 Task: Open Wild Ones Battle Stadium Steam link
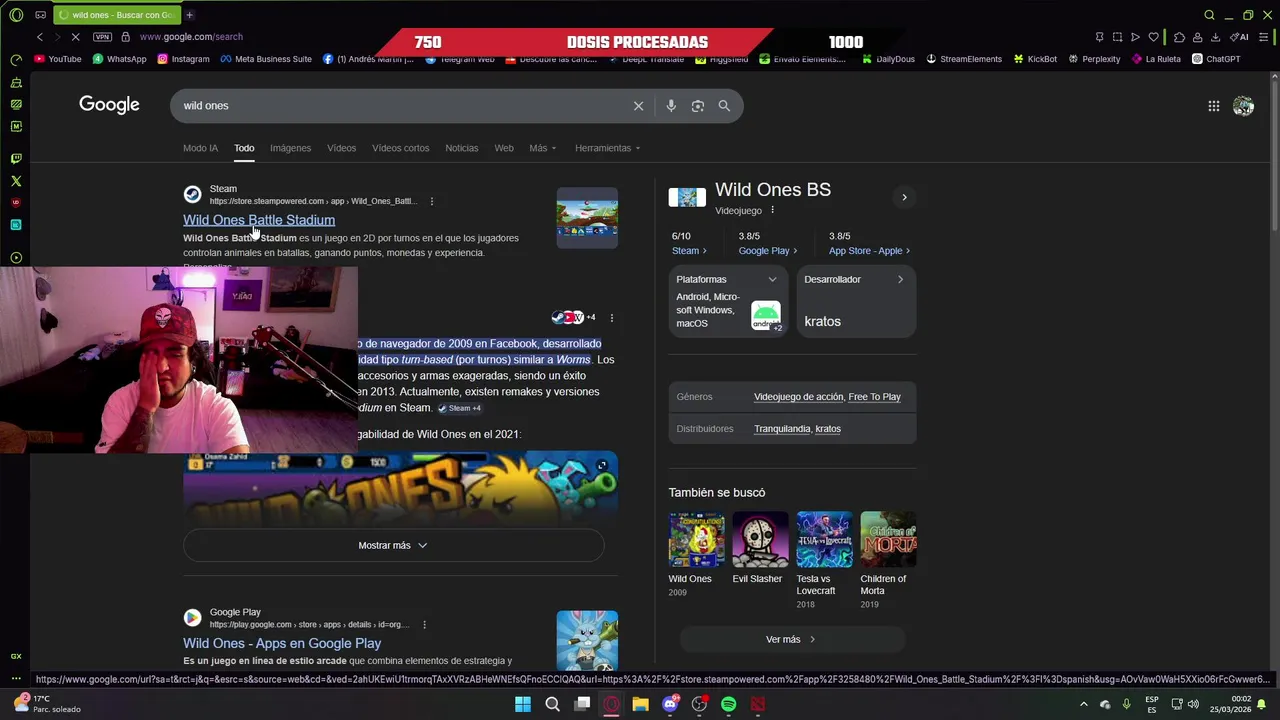coord(259,220)
